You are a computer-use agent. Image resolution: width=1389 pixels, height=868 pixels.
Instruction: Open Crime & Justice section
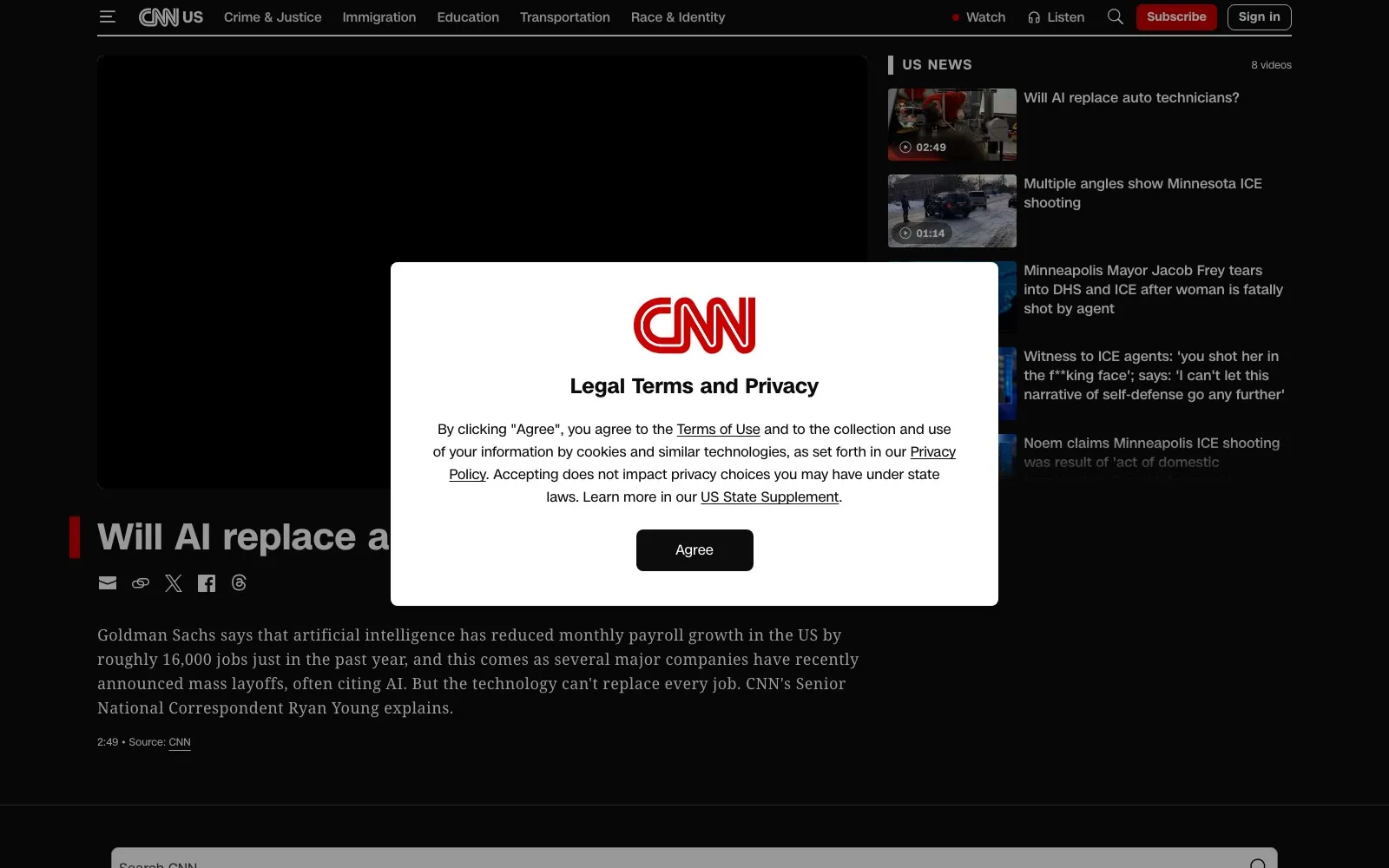click(x=273, y=16)
